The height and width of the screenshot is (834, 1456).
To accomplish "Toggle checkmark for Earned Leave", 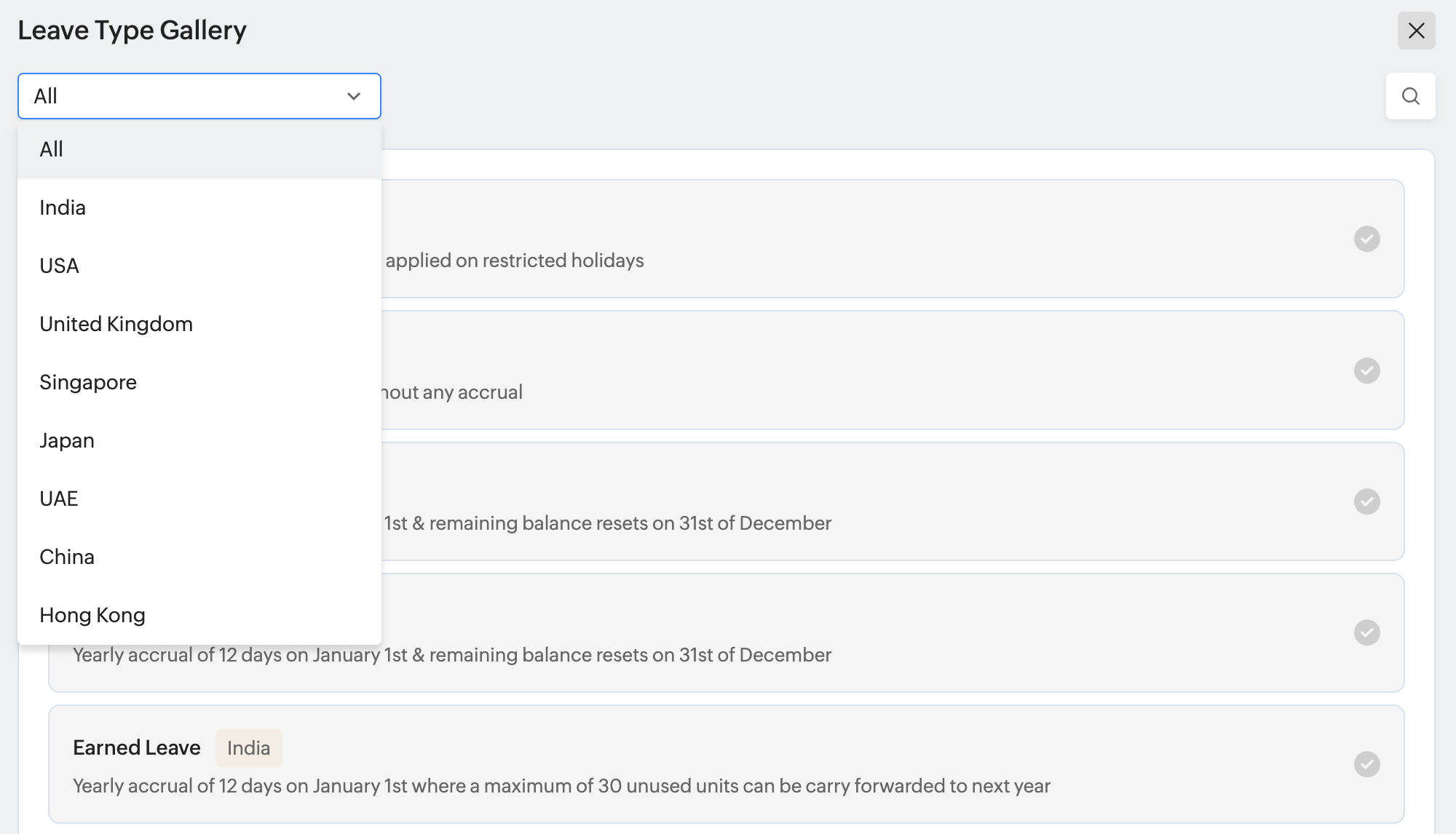I will [1366, 764].
